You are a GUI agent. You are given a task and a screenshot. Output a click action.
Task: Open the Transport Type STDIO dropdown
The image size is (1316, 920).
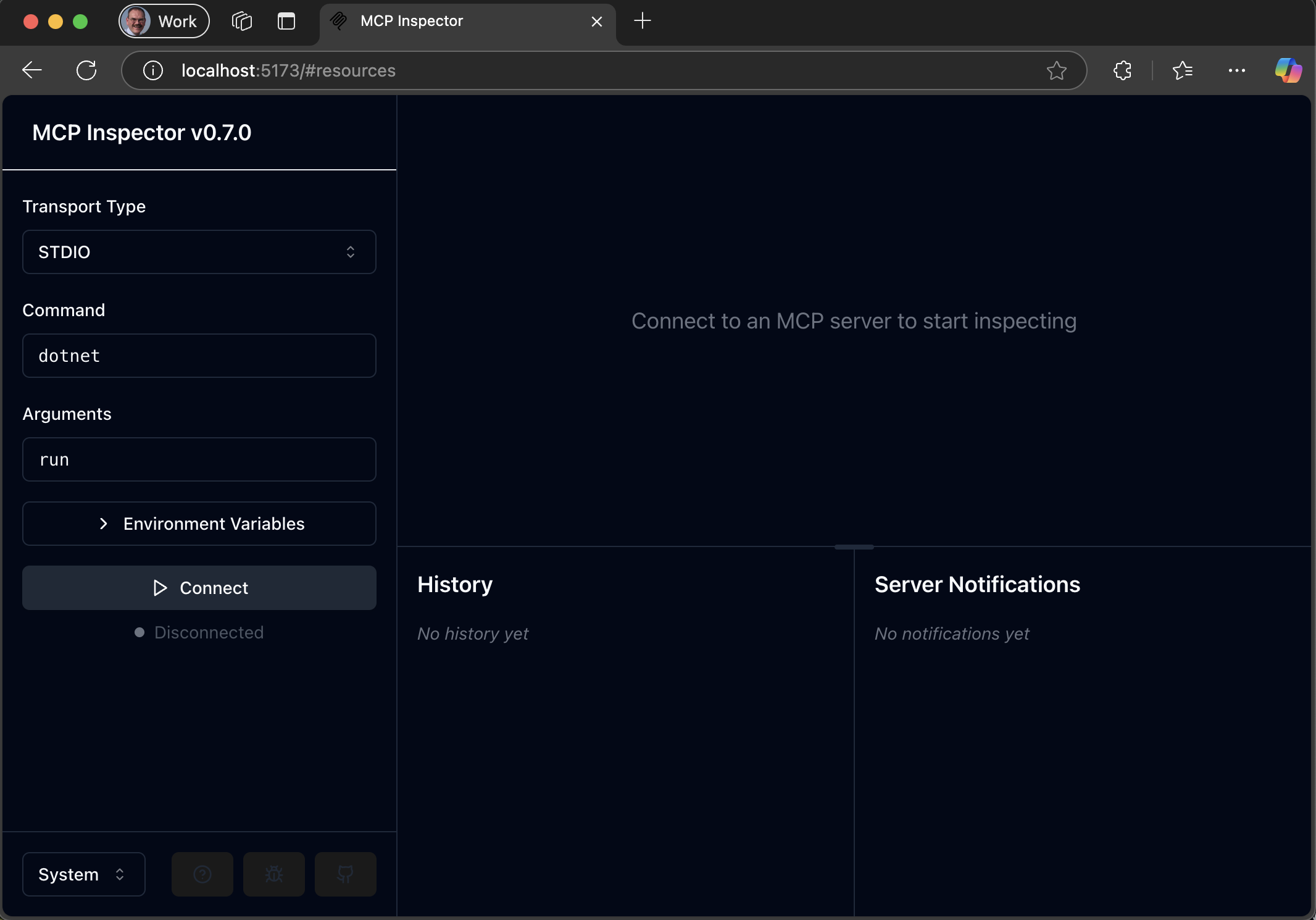(x=199, y=252)
